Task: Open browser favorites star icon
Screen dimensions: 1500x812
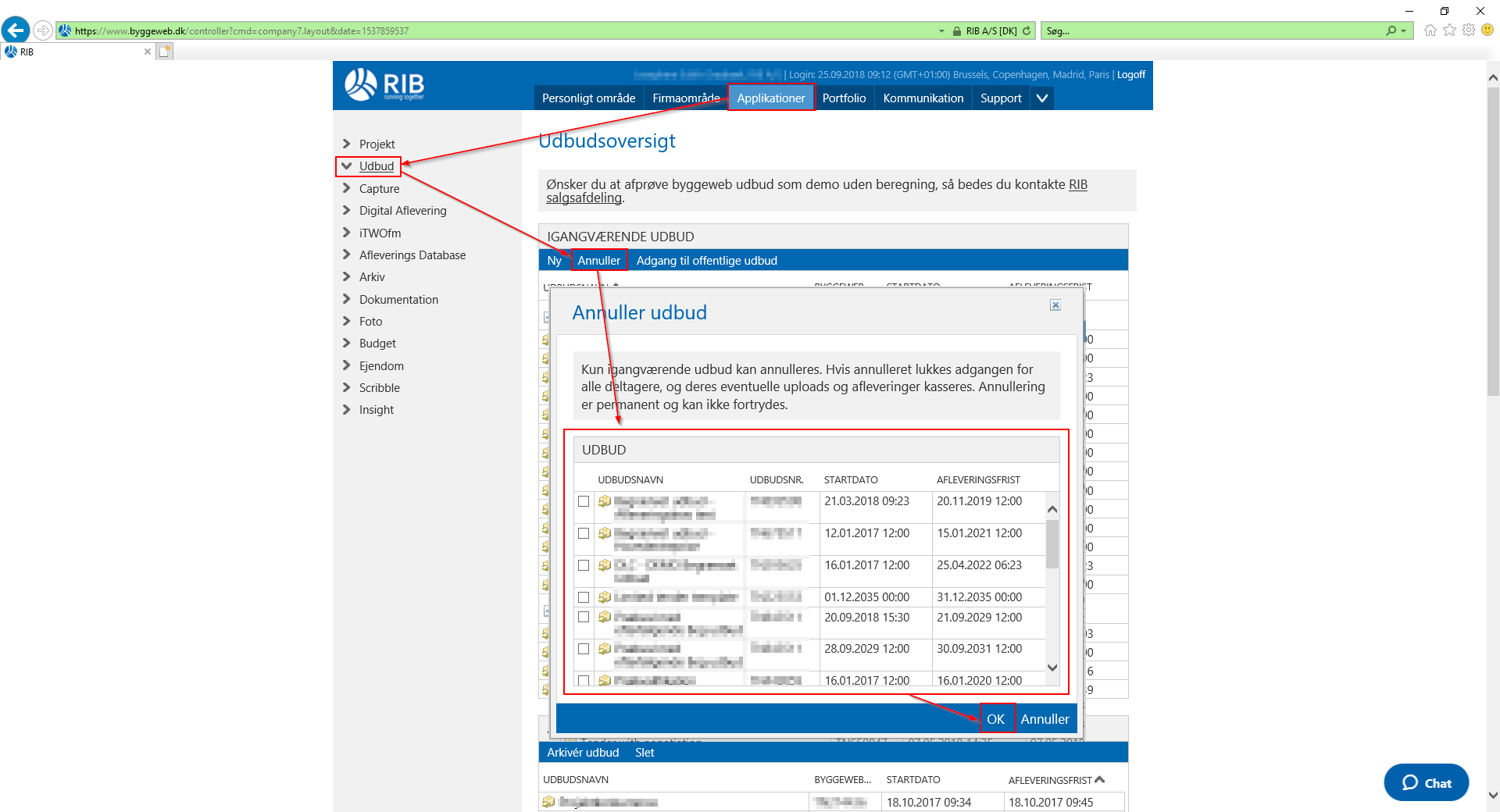Action: pyautogui.click(x=1449, y=30)
